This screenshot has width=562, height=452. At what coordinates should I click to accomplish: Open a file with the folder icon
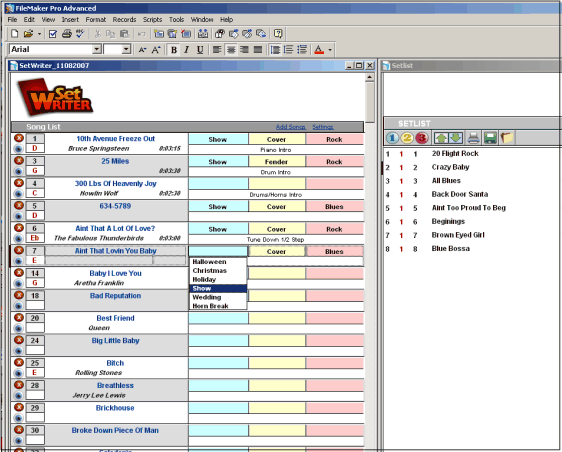pyautogui.click(x=28, y=34)
